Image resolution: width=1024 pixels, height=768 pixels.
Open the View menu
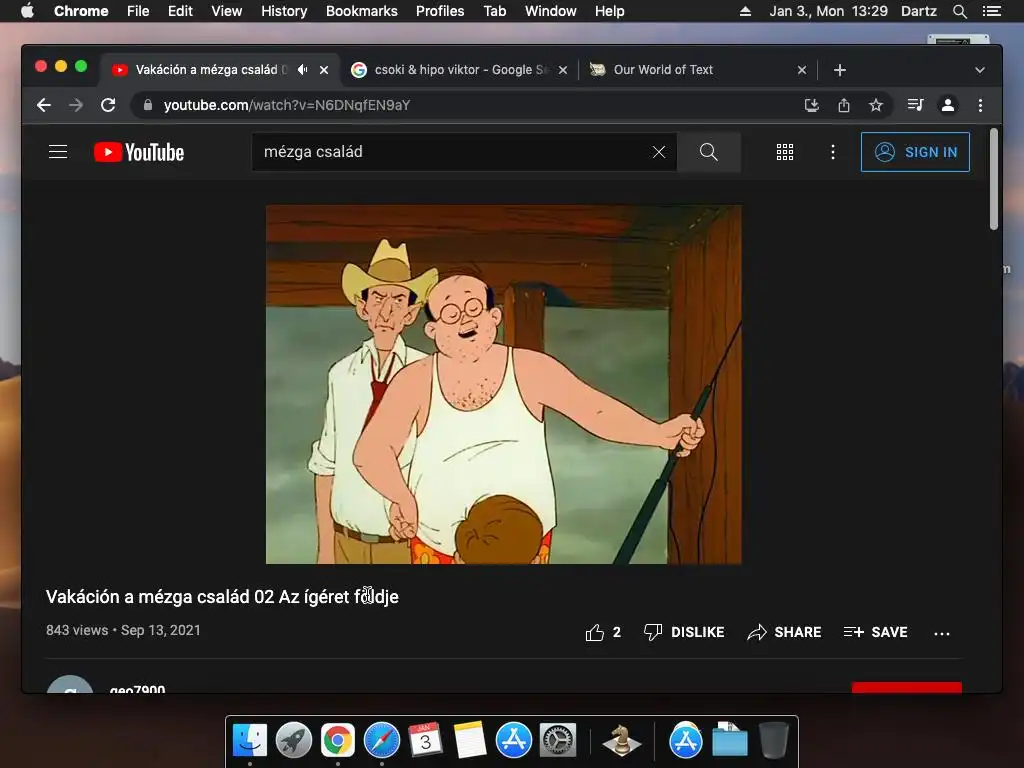click(227, 11)
